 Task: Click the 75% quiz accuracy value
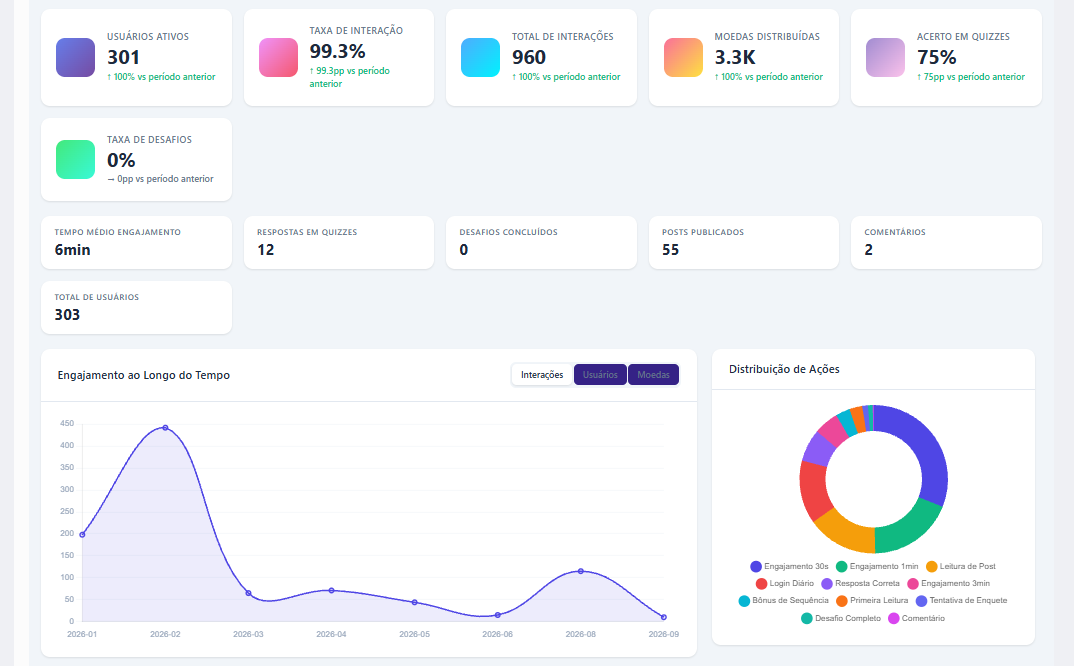(936, 58)
